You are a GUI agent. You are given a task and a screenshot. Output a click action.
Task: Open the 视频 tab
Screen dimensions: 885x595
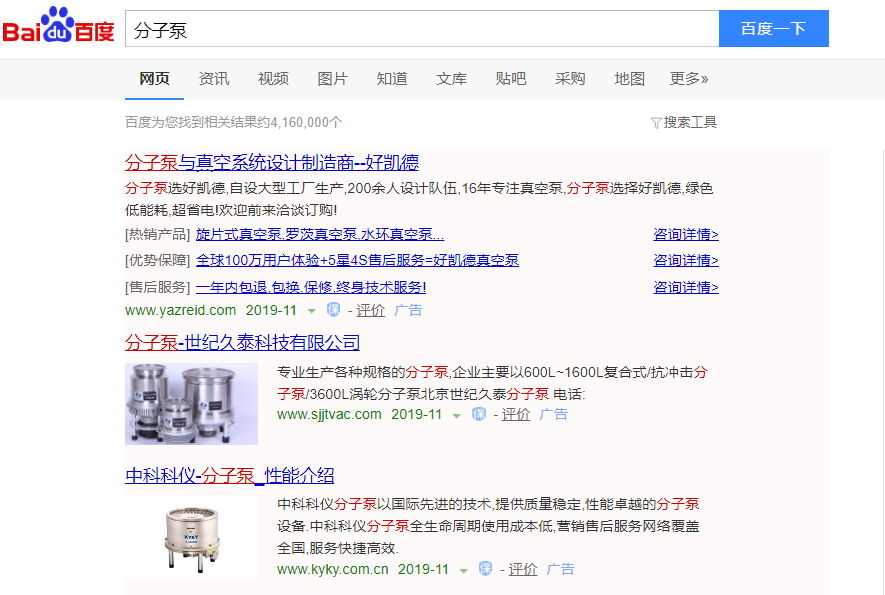273,78
